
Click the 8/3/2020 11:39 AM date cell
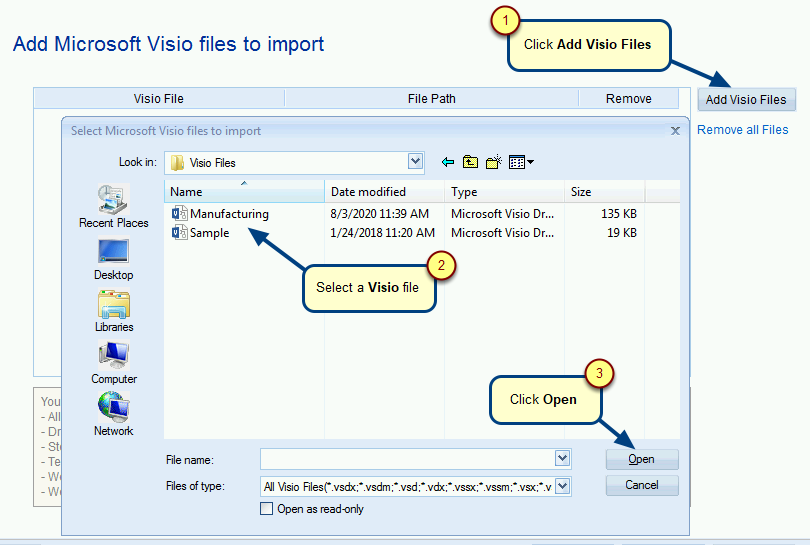tap(380, 213)
